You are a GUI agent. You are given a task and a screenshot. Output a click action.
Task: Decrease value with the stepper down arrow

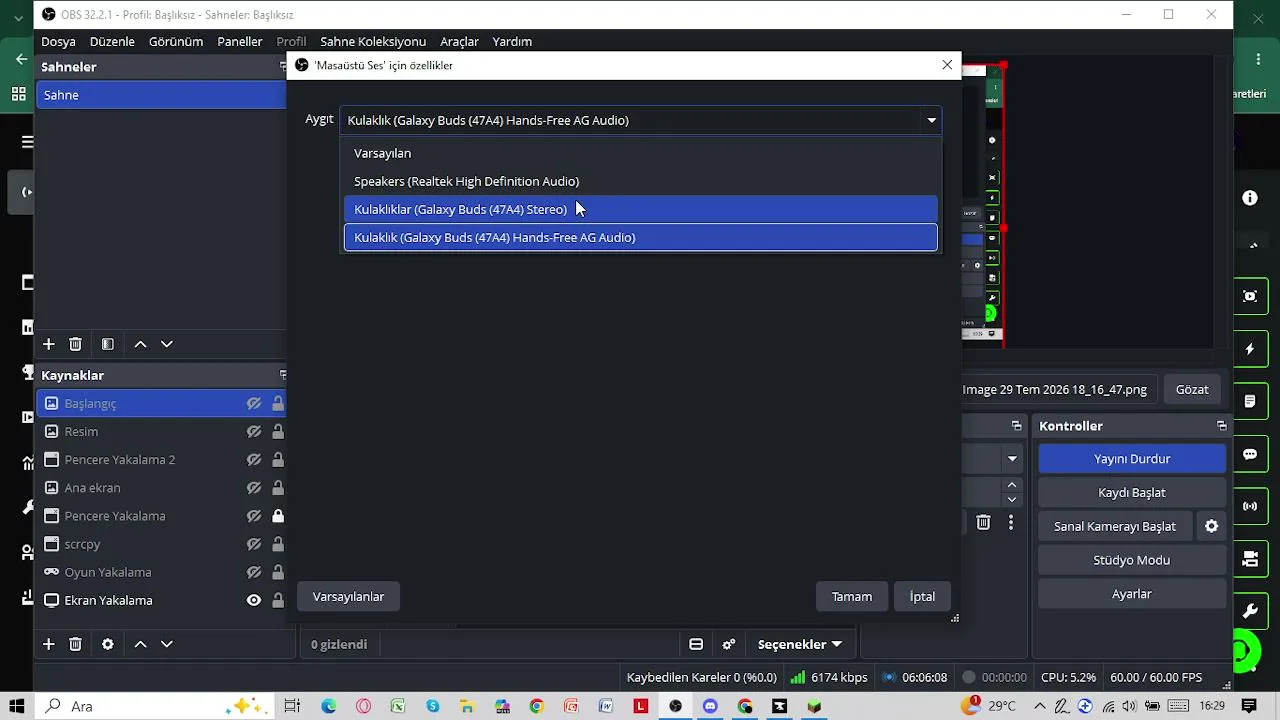click(x=1012, y=499)
